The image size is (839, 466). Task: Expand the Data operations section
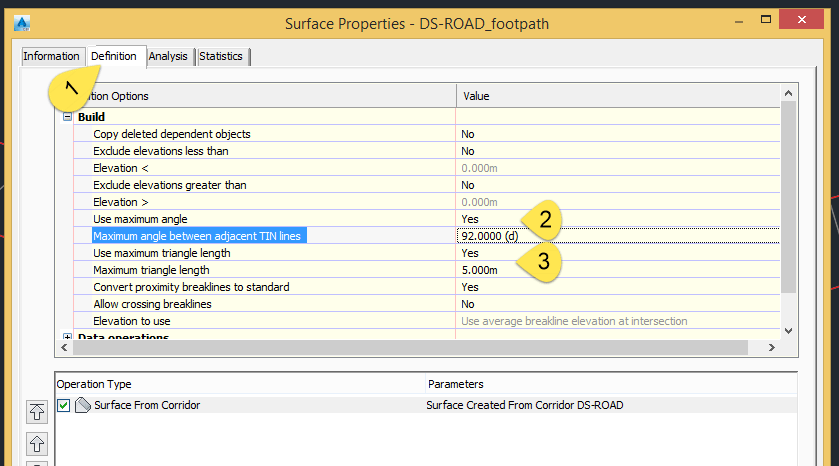(x=67, y=337)
